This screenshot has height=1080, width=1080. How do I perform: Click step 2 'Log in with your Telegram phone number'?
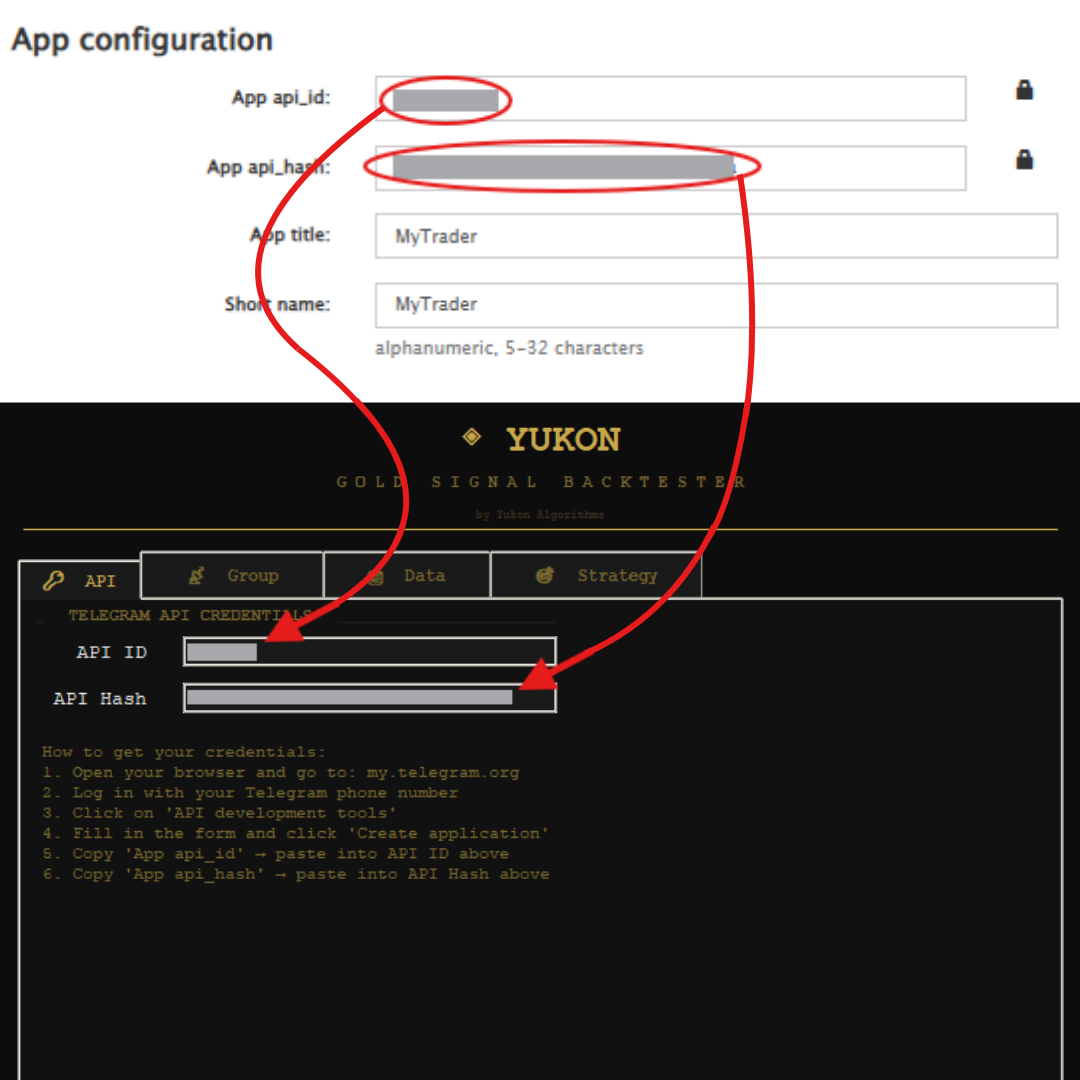[x=250, y=793]
